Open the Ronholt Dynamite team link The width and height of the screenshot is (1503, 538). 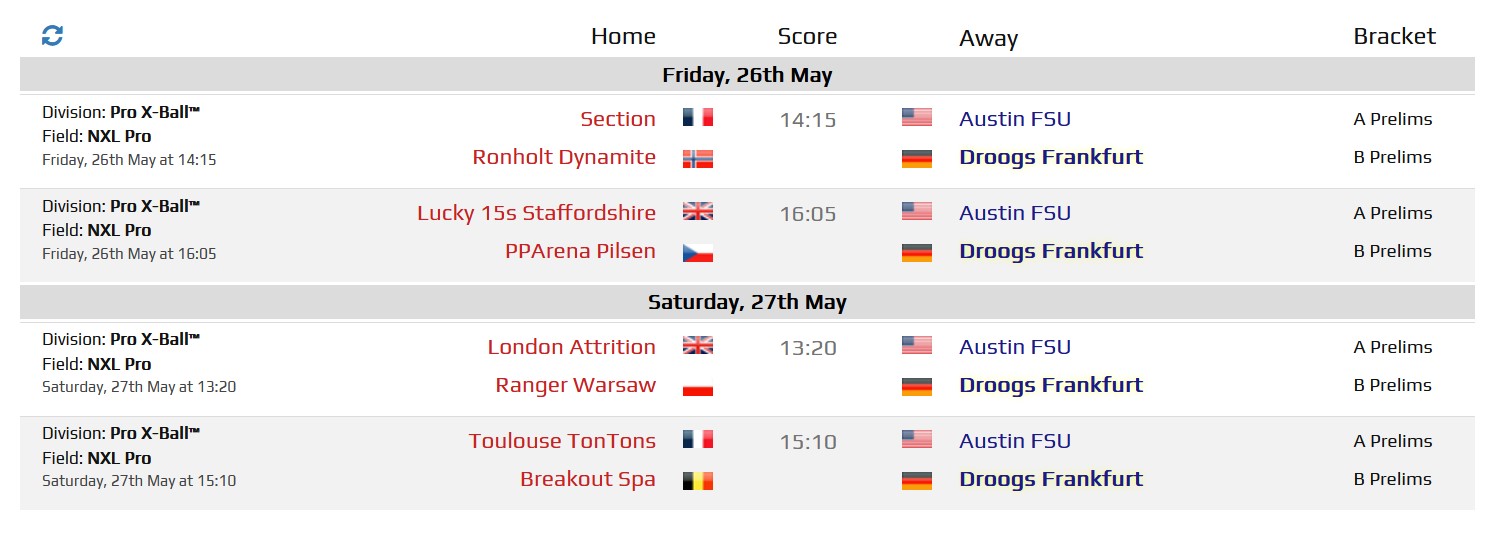pyautogui.click(x=564, y=157)
